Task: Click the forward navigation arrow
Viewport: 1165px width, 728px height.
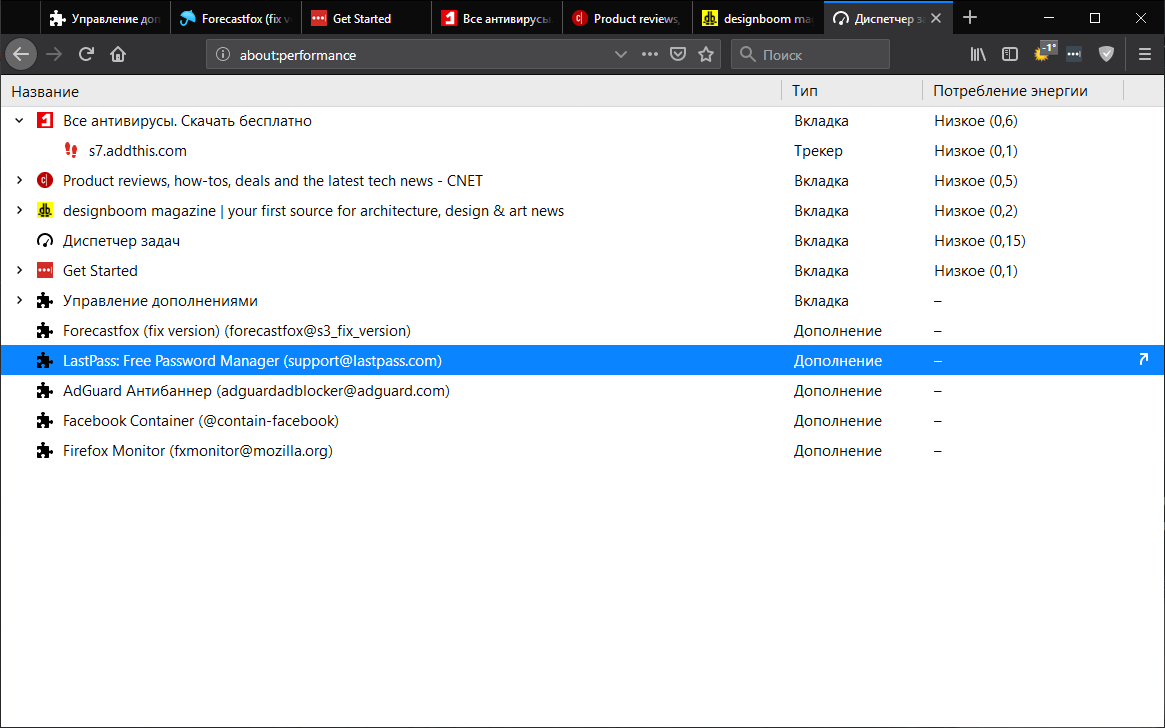Action: click(53, 54)
